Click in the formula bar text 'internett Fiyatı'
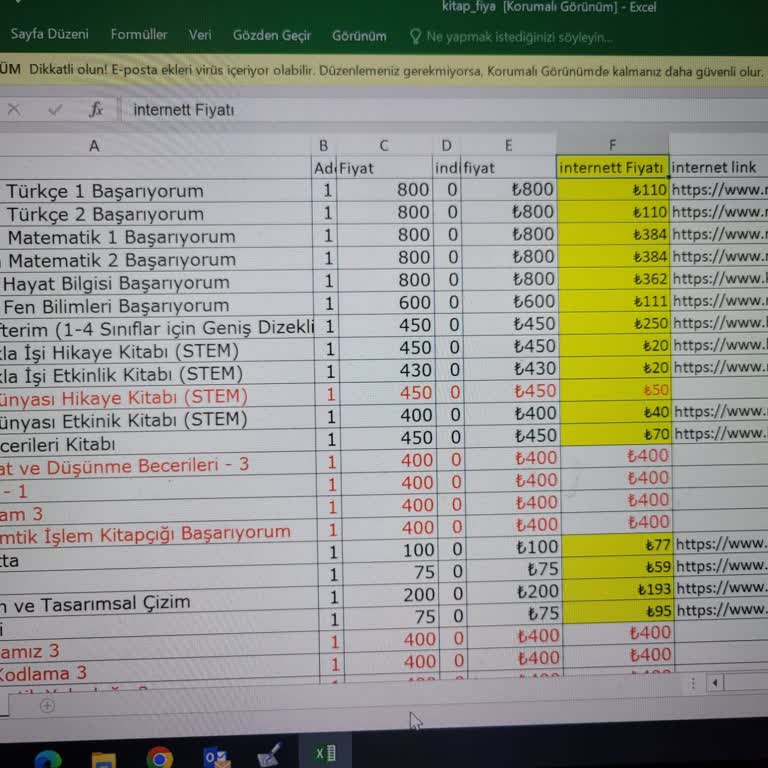The height and width of the screenshot is (768, 768). 184,110
